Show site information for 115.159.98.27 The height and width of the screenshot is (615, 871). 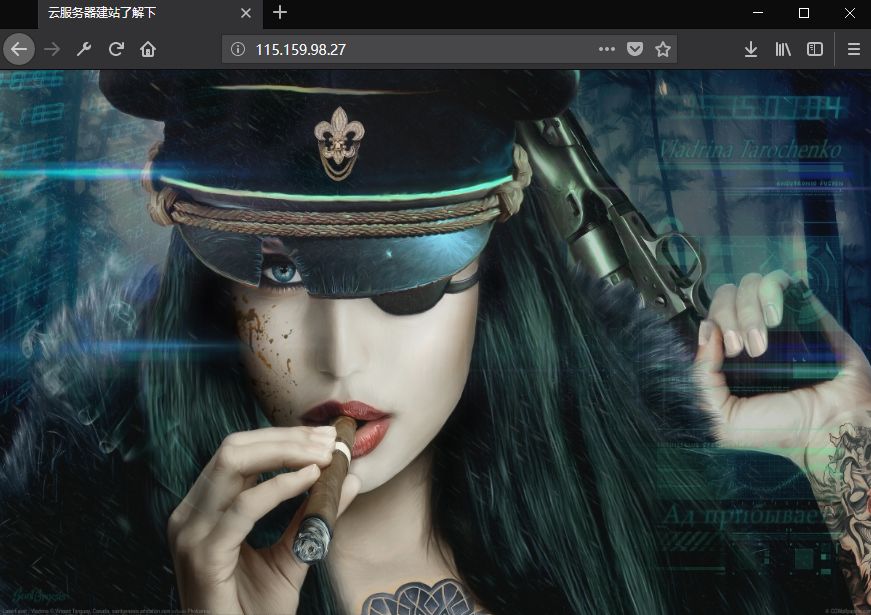click(238, 49)
